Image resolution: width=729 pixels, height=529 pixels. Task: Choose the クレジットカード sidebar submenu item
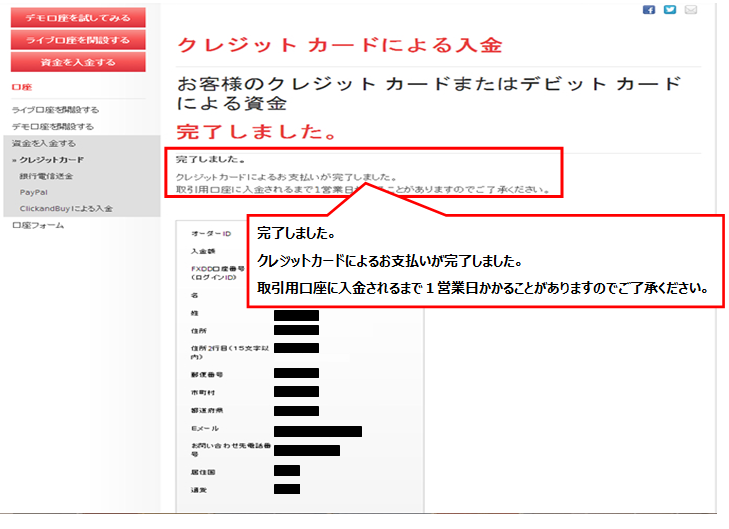point(51,160)
